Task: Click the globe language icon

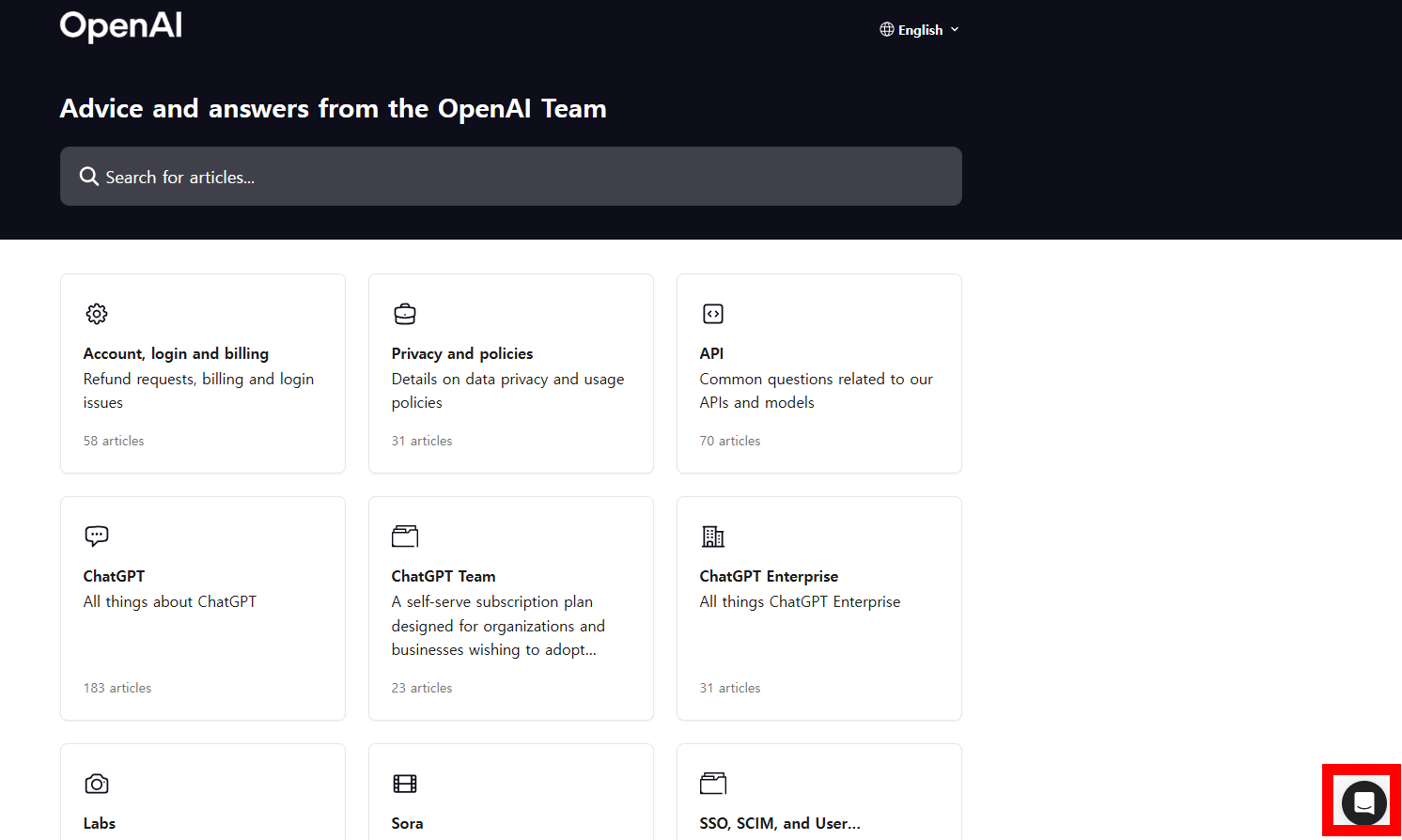Action: [x=887, y=29]
